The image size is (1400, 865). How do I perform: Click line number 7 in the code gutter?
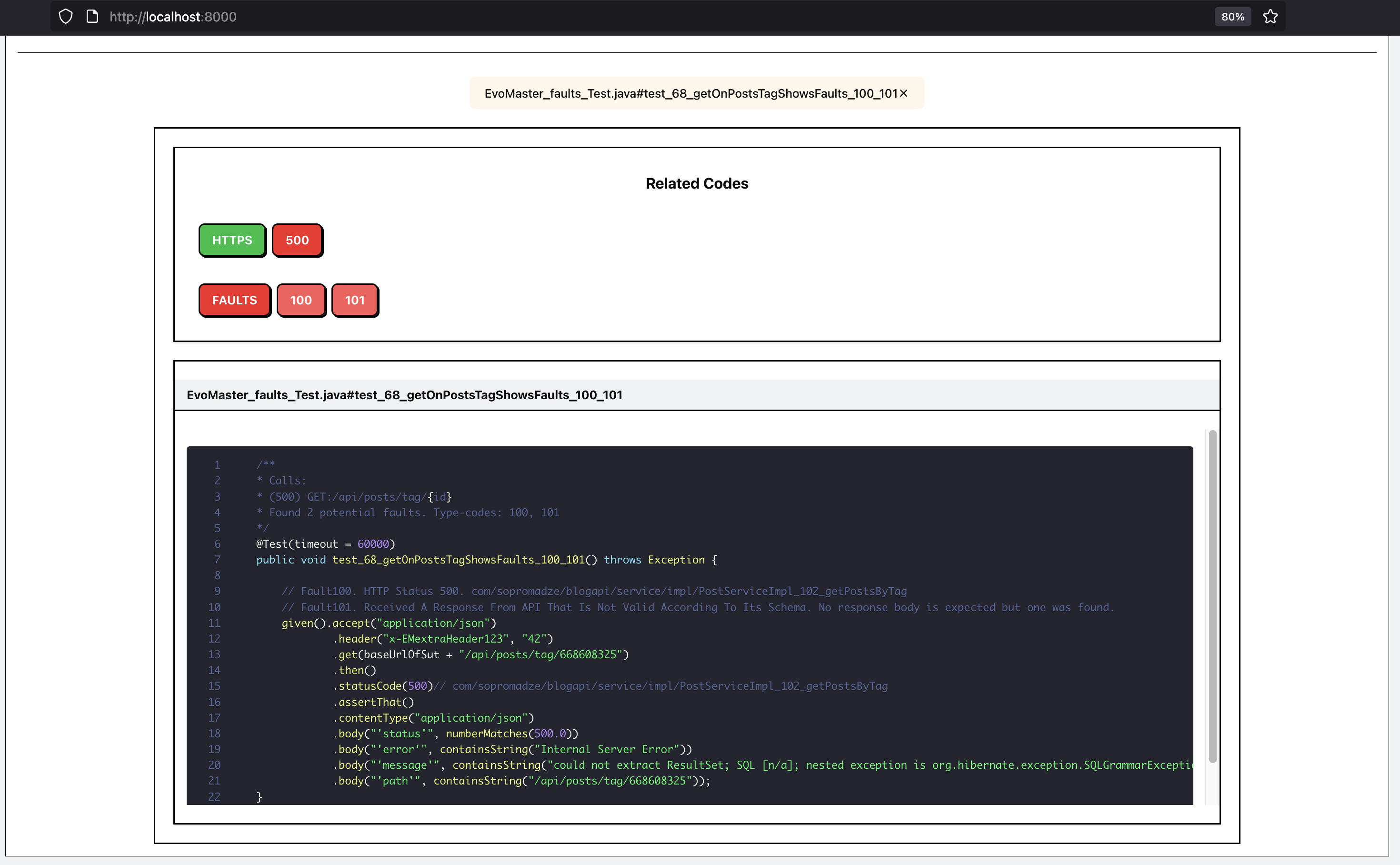point(217,560)
